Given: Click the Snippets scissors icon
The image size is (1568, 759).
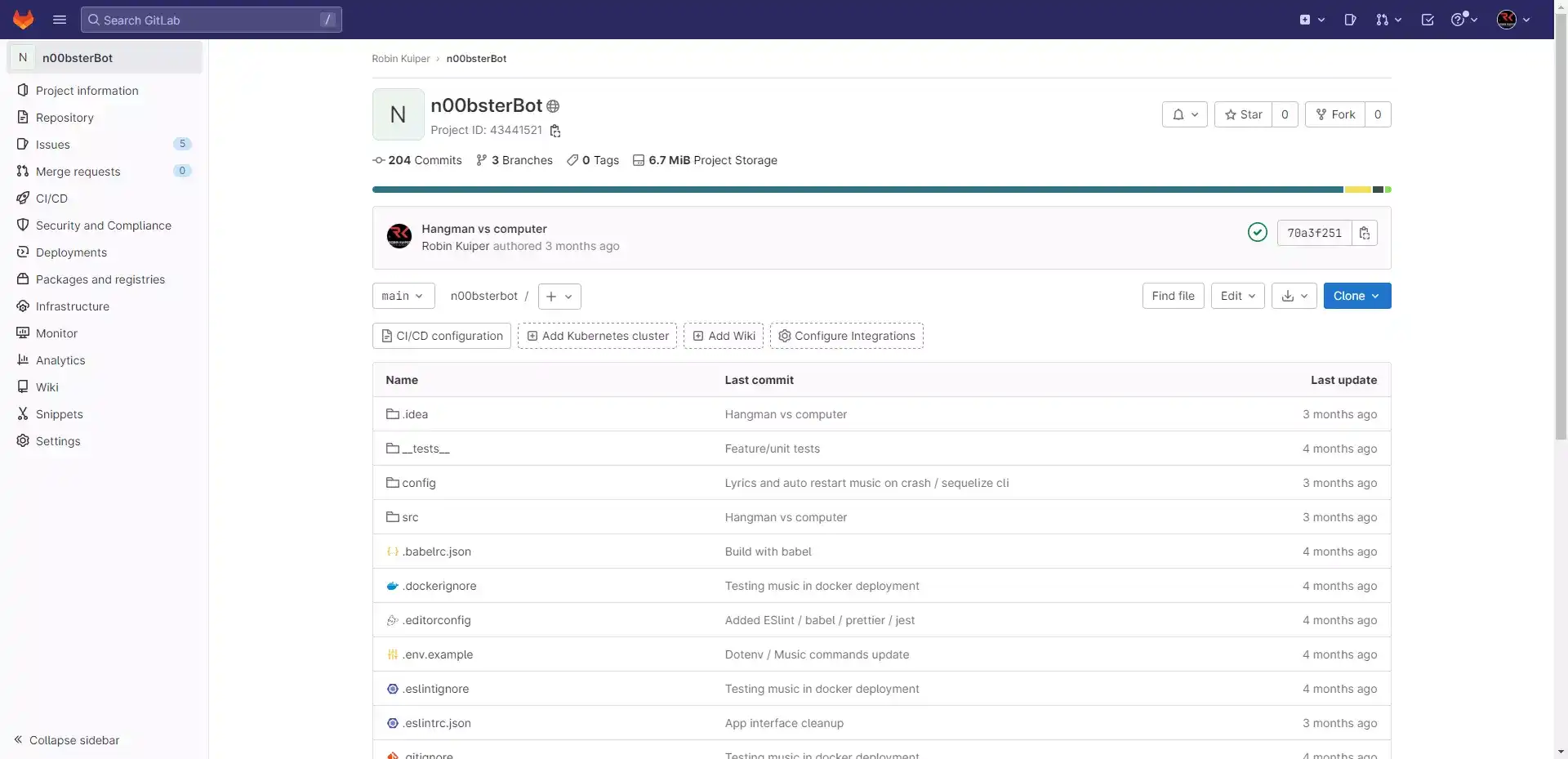Looking at the screenshot, I should 23,414.
